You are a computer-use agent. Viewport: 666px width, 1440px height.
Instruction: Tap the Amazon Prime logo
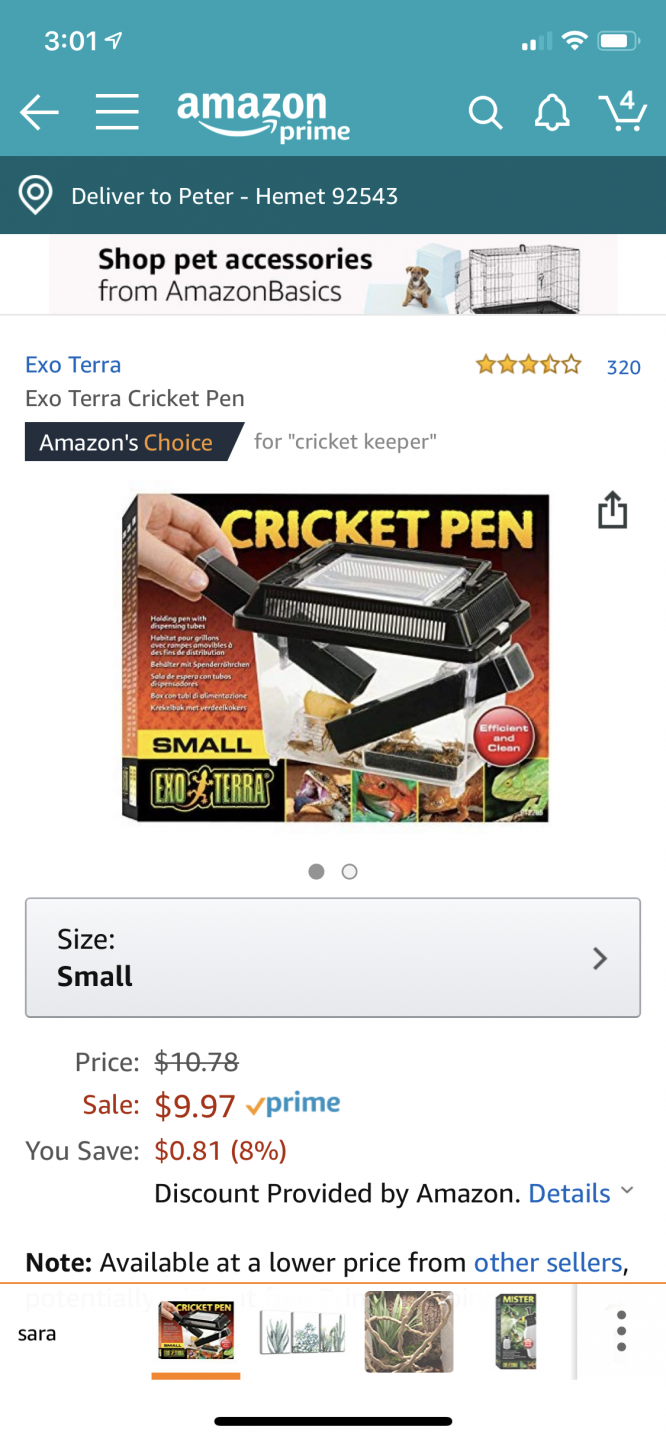click(264, 116)
